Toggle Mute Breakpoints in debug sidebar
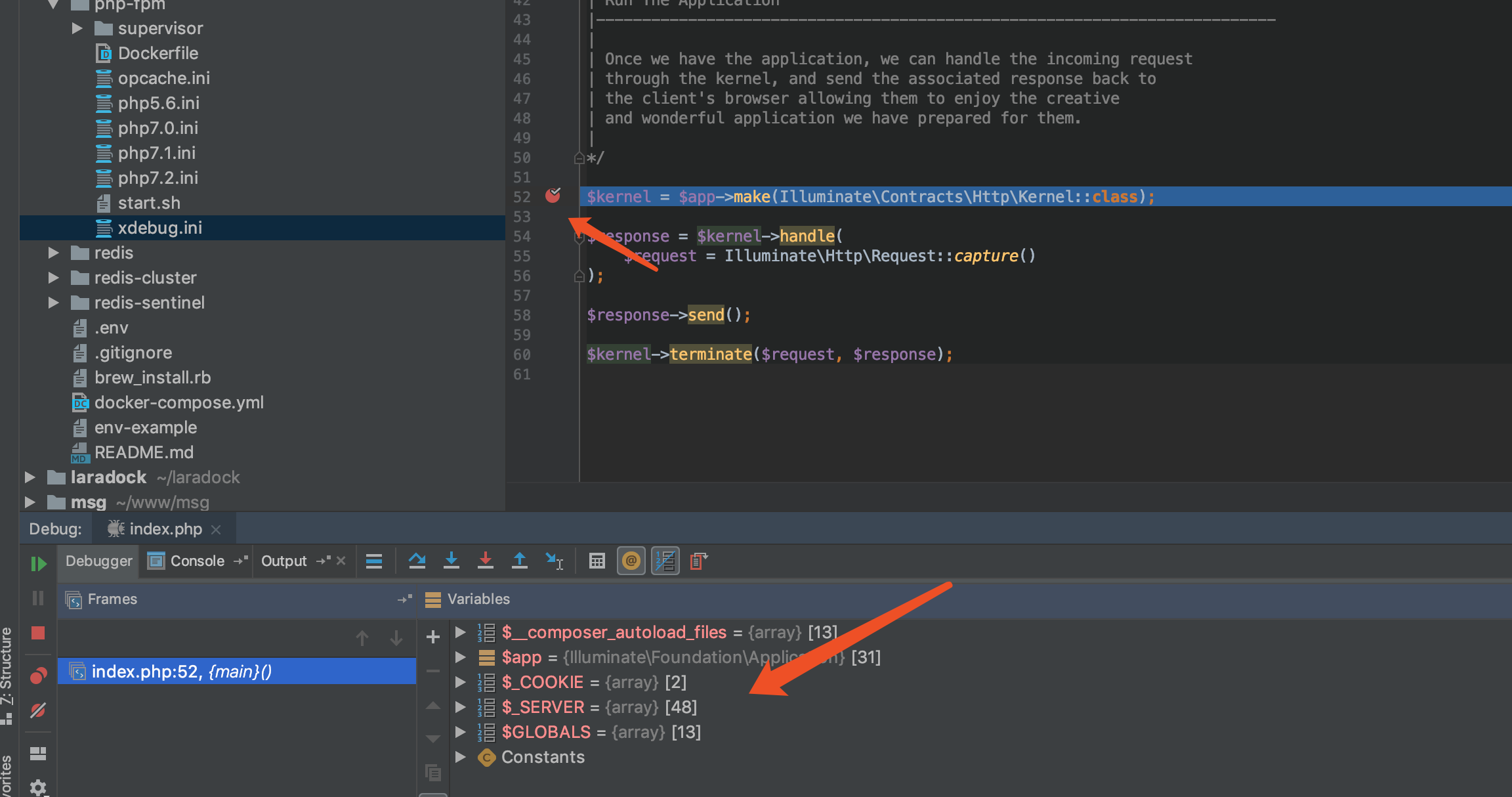The height and width of the screenshot is (797, 1512). click(x=38, y=710)
